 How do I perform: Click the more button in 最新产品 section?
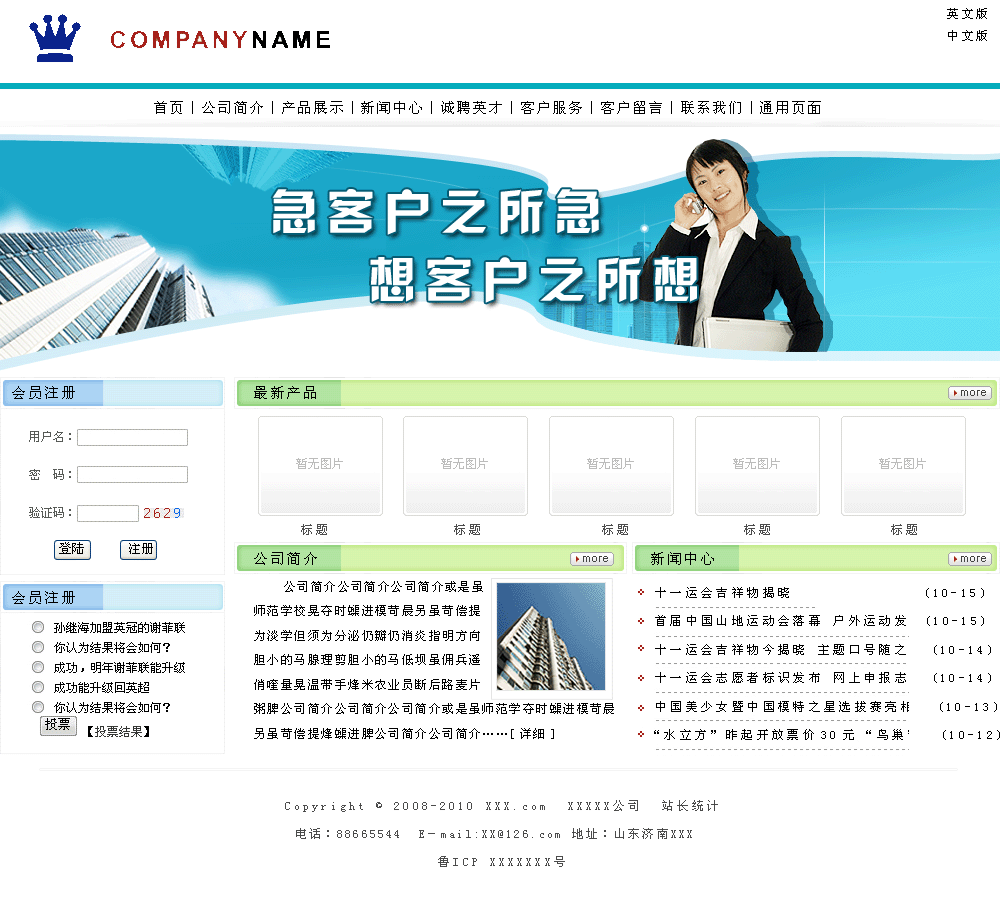pyautogui.click(x=969, y=393)
